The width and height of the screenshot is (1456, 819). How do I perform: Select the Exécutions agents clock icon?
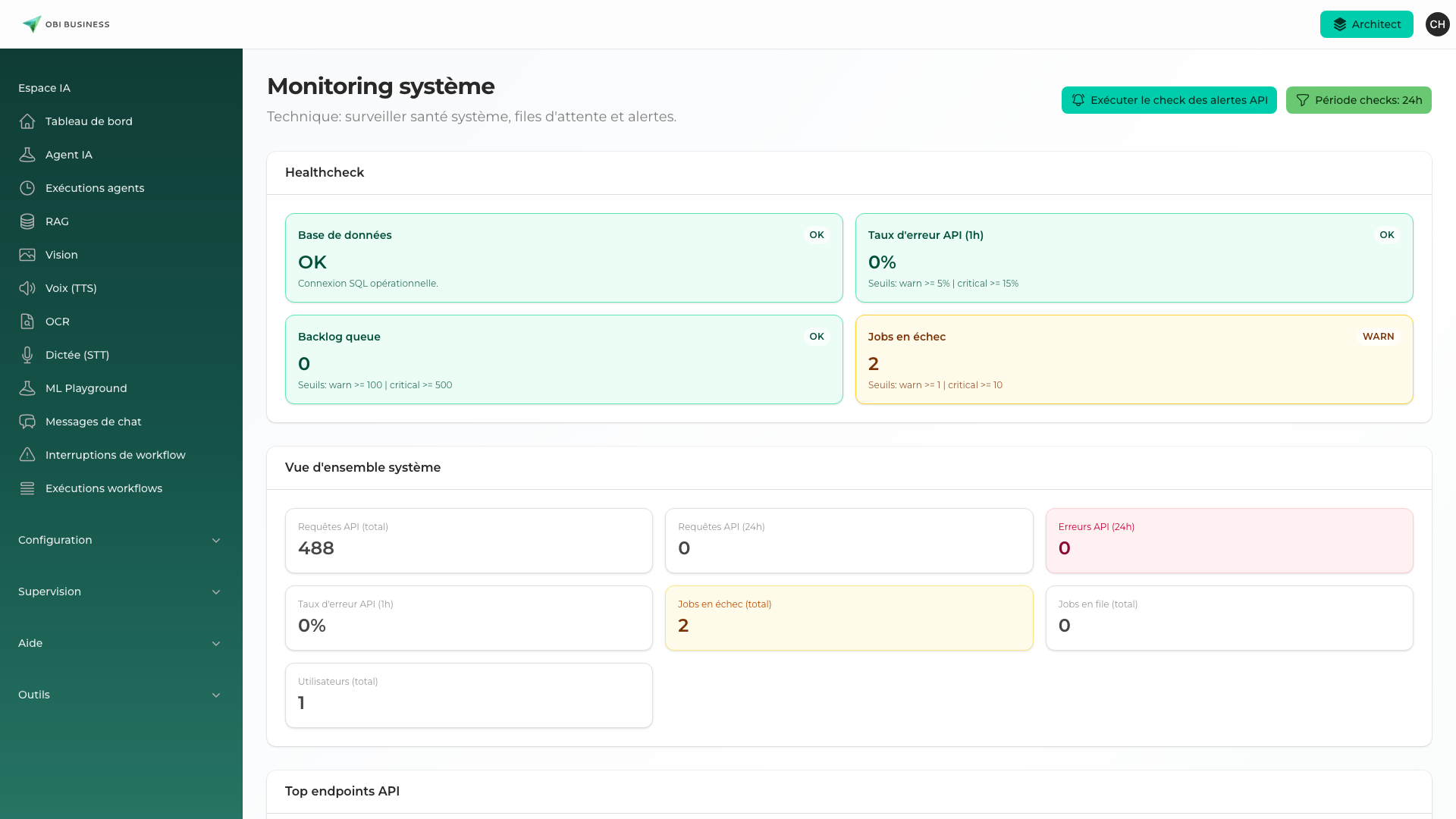(27, 187)
